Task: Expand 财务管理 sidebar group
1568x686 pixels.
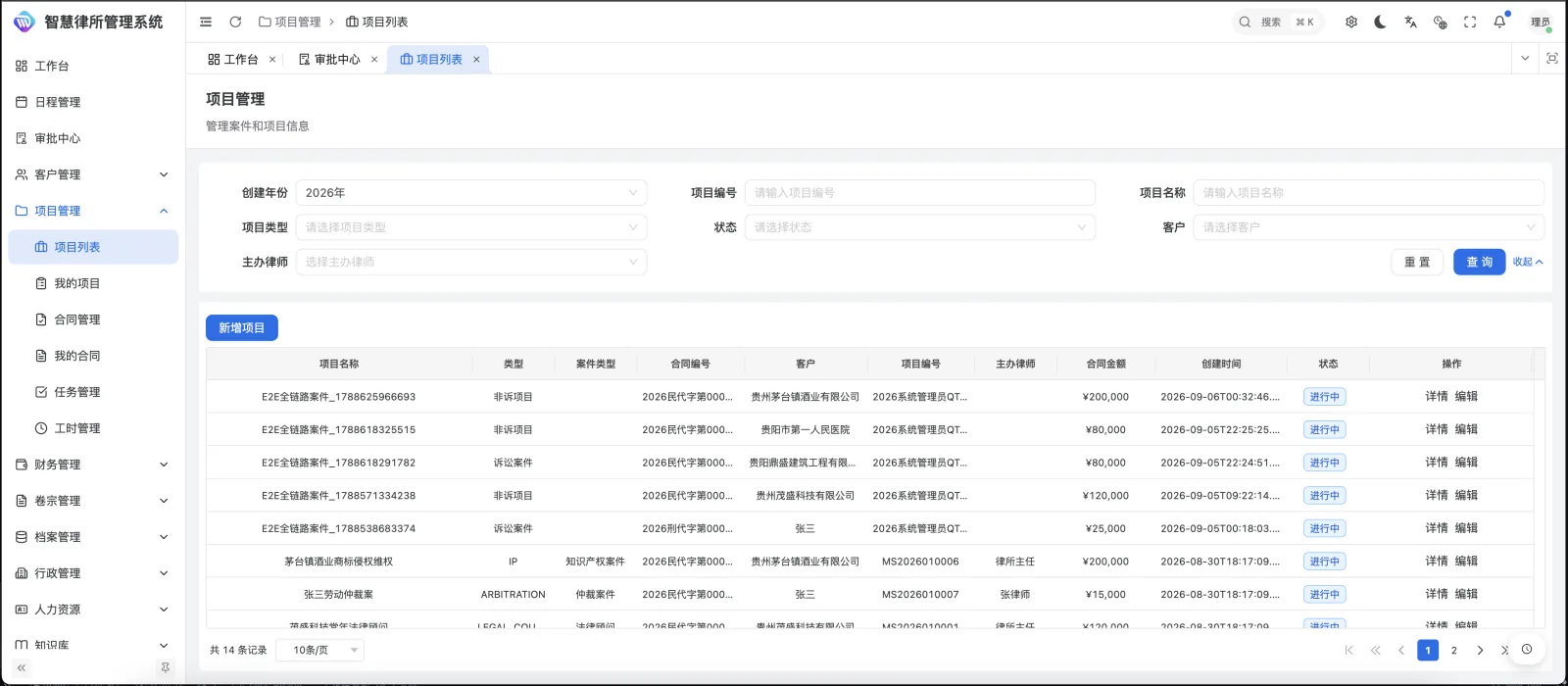Action: click(x=93, y=465)
